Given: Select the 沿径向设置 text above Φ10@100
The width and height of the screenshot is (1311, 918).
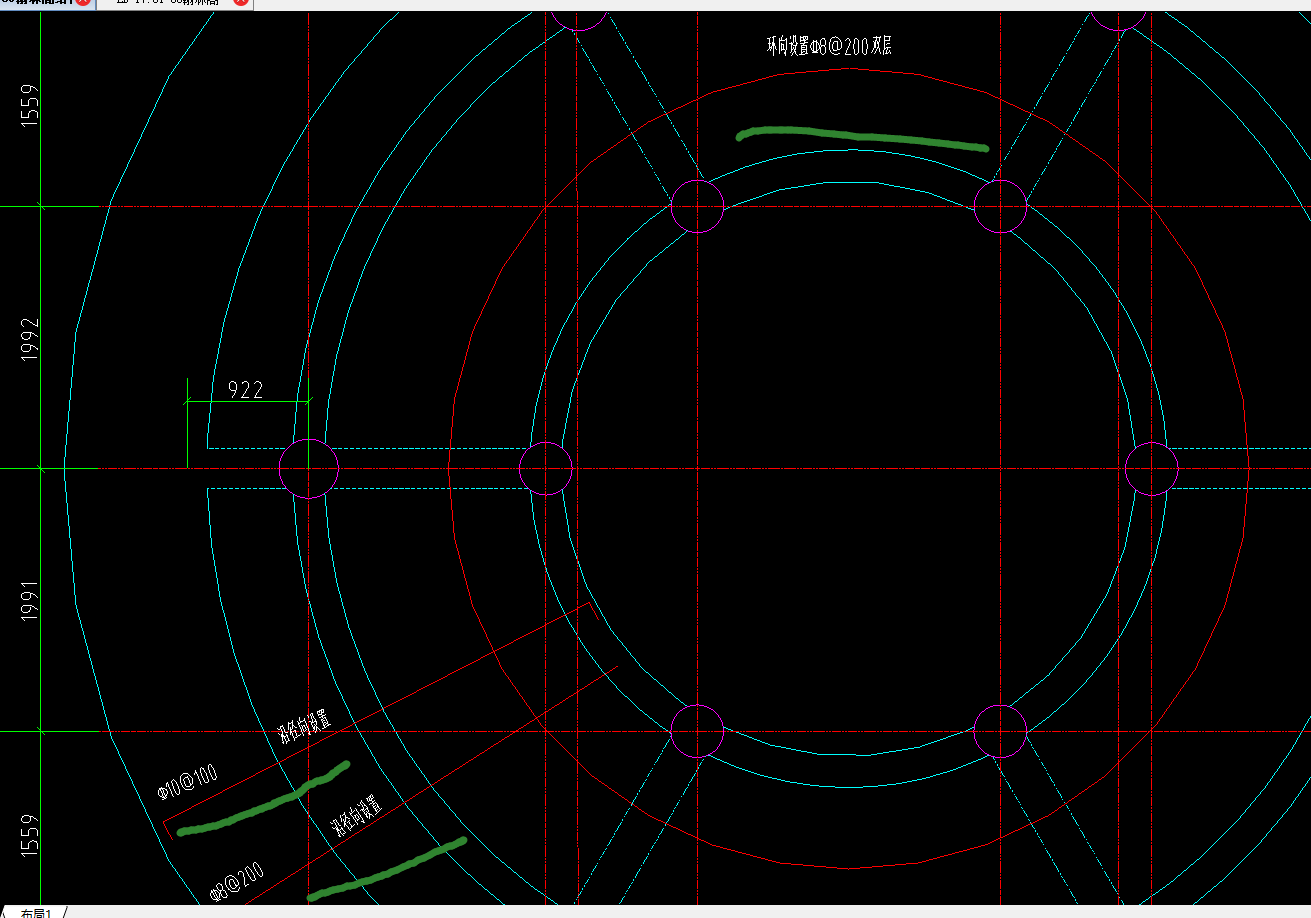Looking at the screenshot, I should pyautogui.click(x=303, y=729).
